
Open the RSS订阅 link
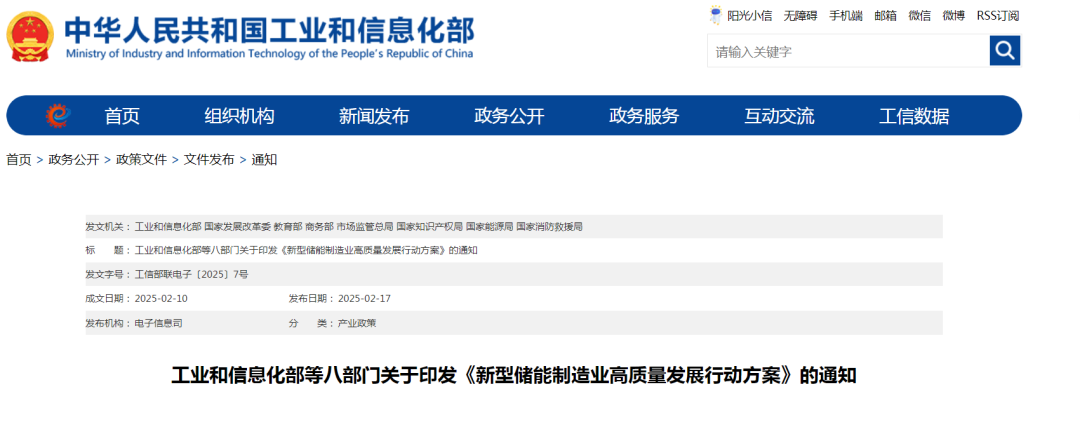tap(998, 16)
